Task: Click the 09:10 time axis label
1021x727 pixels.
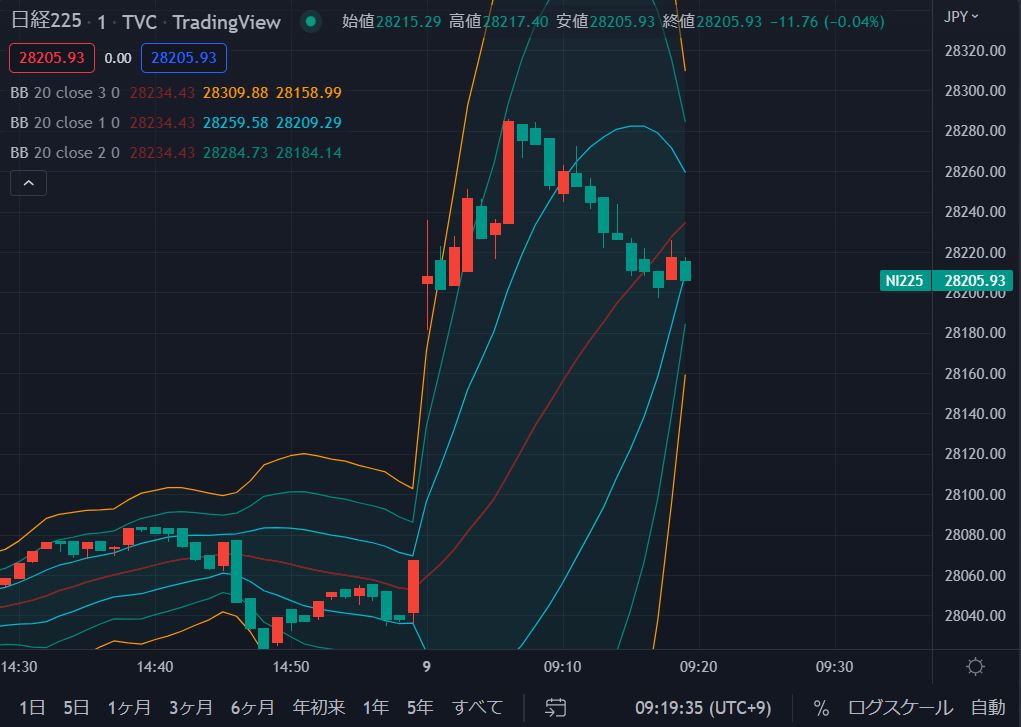Action: point(563,667)
